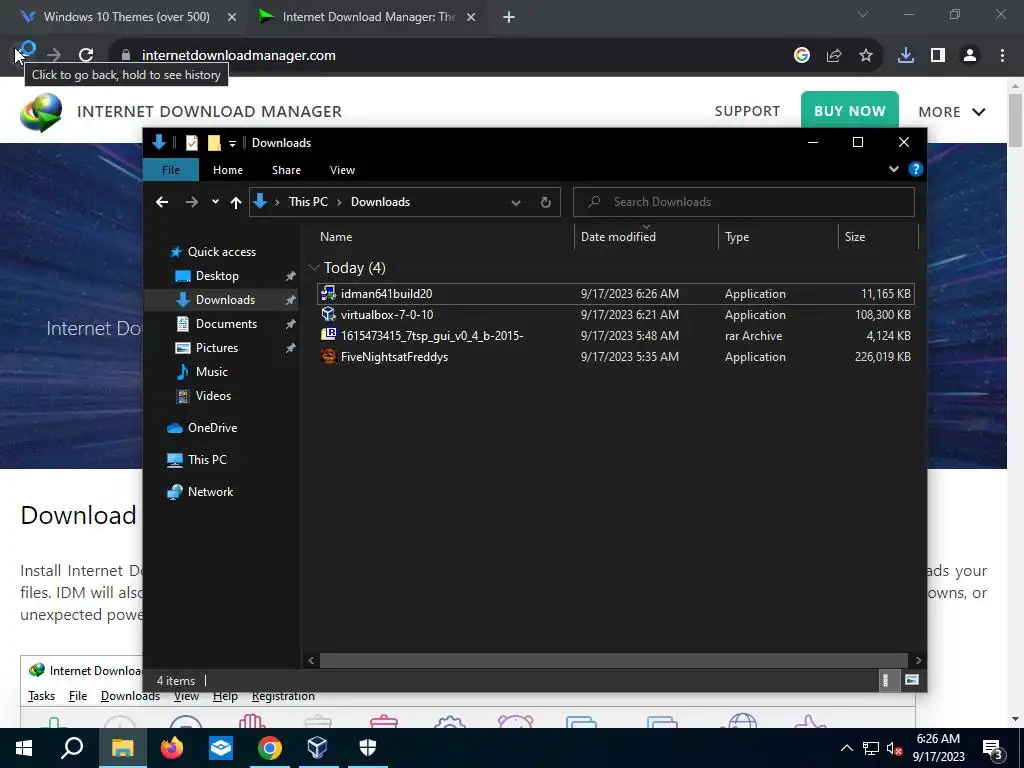This screenshot has width=1024, height=768.
Task: Unpin Desktop using its pin icon
Action: coord(291,276)
